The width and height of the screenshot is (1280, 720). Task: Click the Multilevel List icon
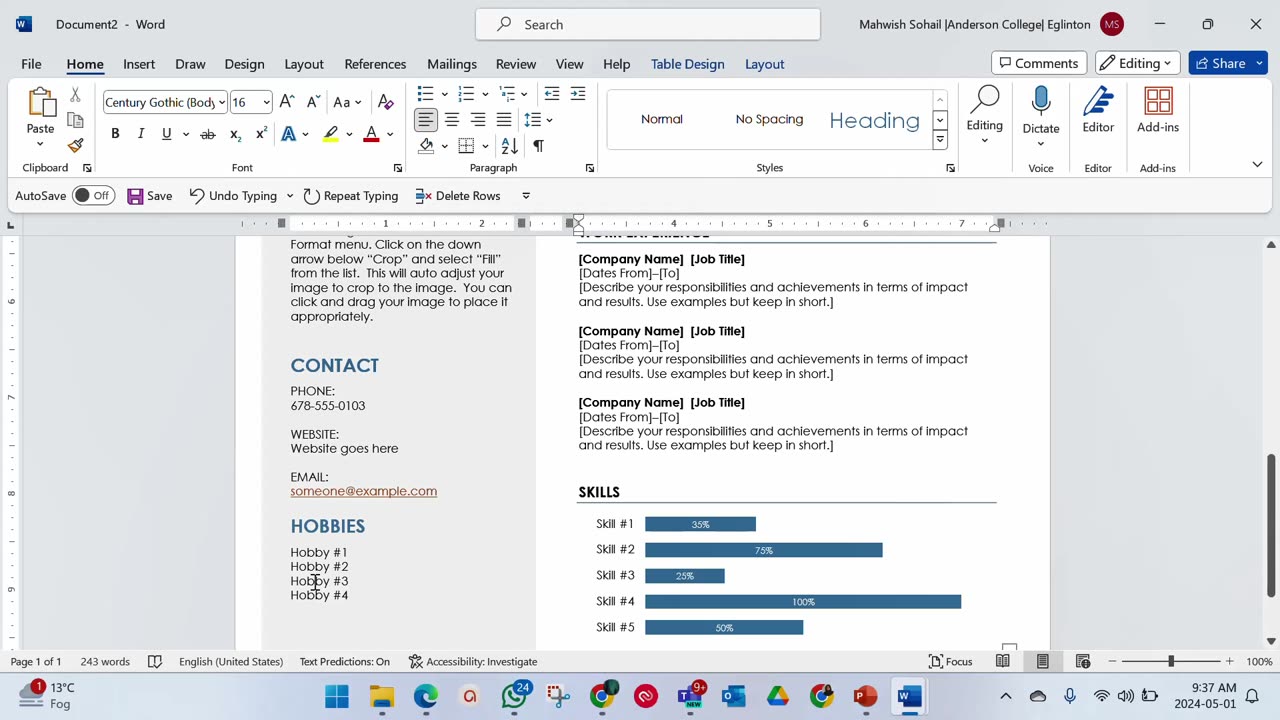tap(507, 94)
